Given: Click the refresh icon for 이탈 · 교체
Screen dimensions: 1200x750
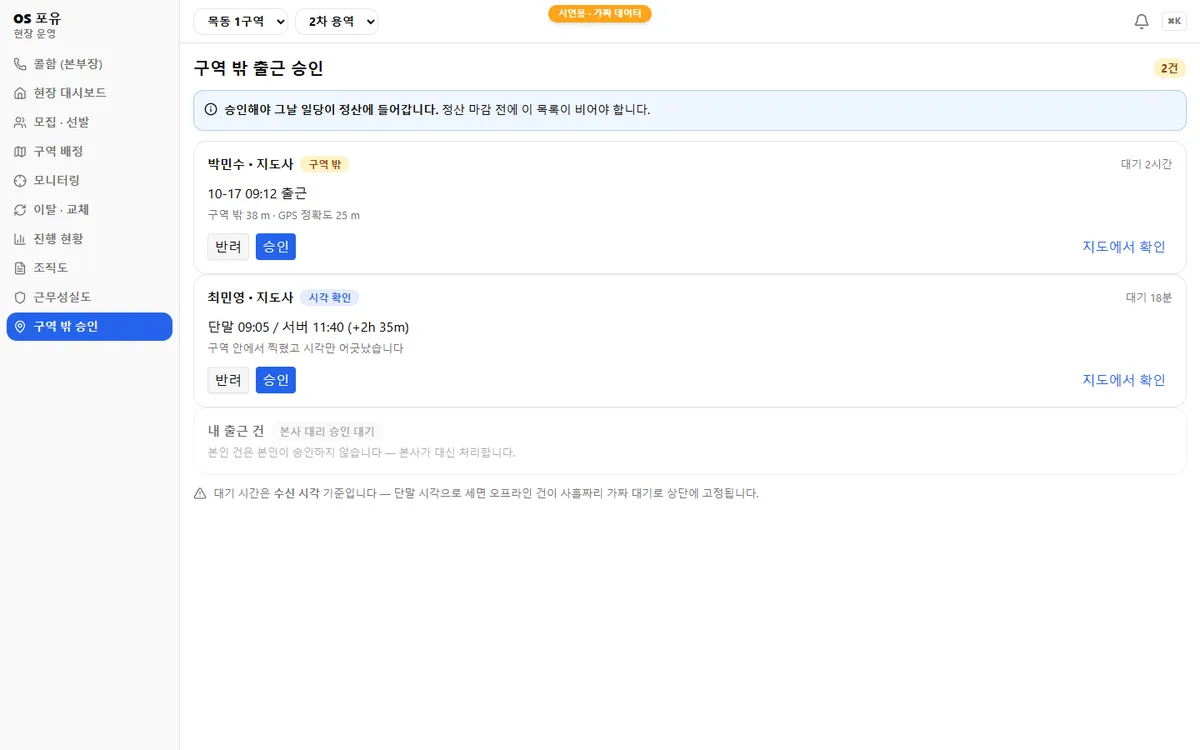Looking at the screenshot, I should coord(20,210).
